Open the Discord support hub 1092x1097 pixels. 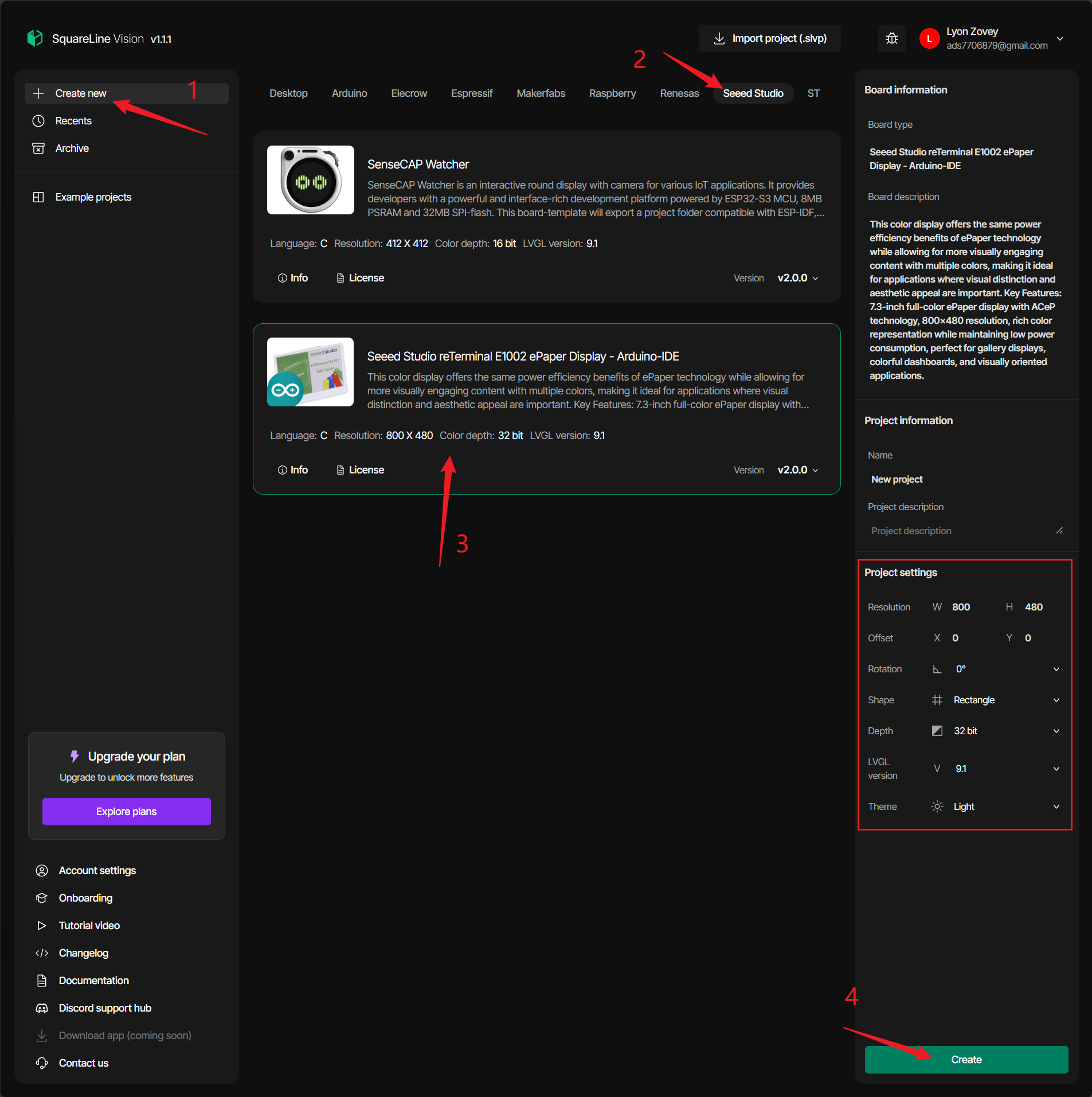point(104,1008)
